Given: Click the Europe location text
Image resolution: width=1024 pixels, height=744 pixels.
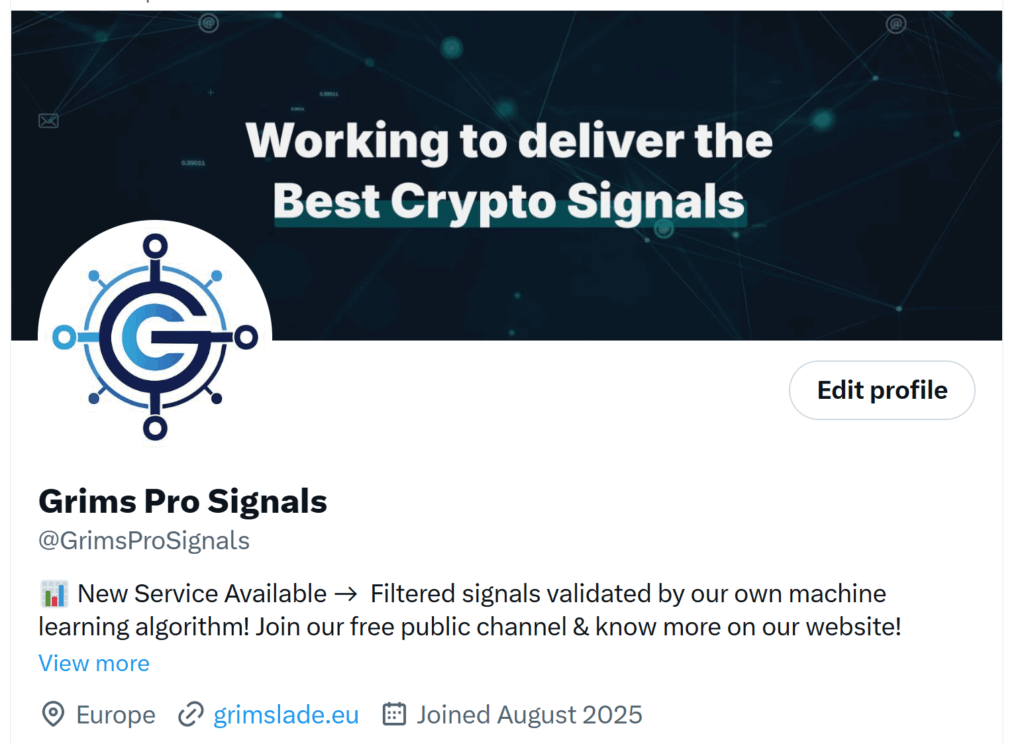Looking at the screenshot, I should click(115, 715).
